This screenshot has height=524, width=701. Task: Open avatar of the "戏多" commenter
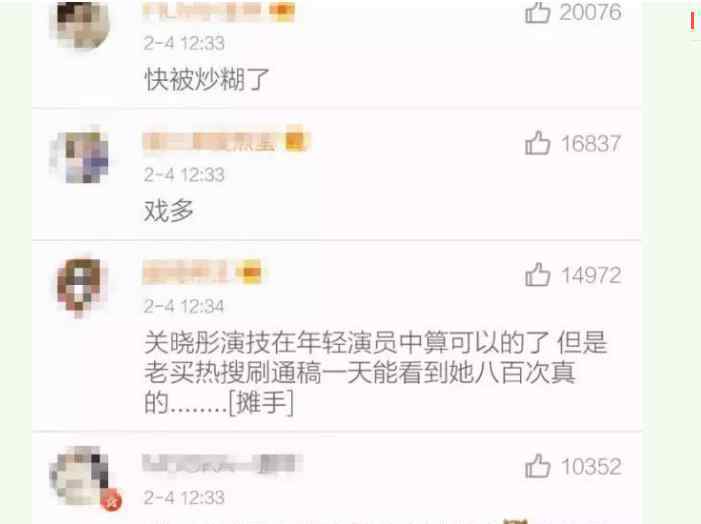[x=80, y=157]
